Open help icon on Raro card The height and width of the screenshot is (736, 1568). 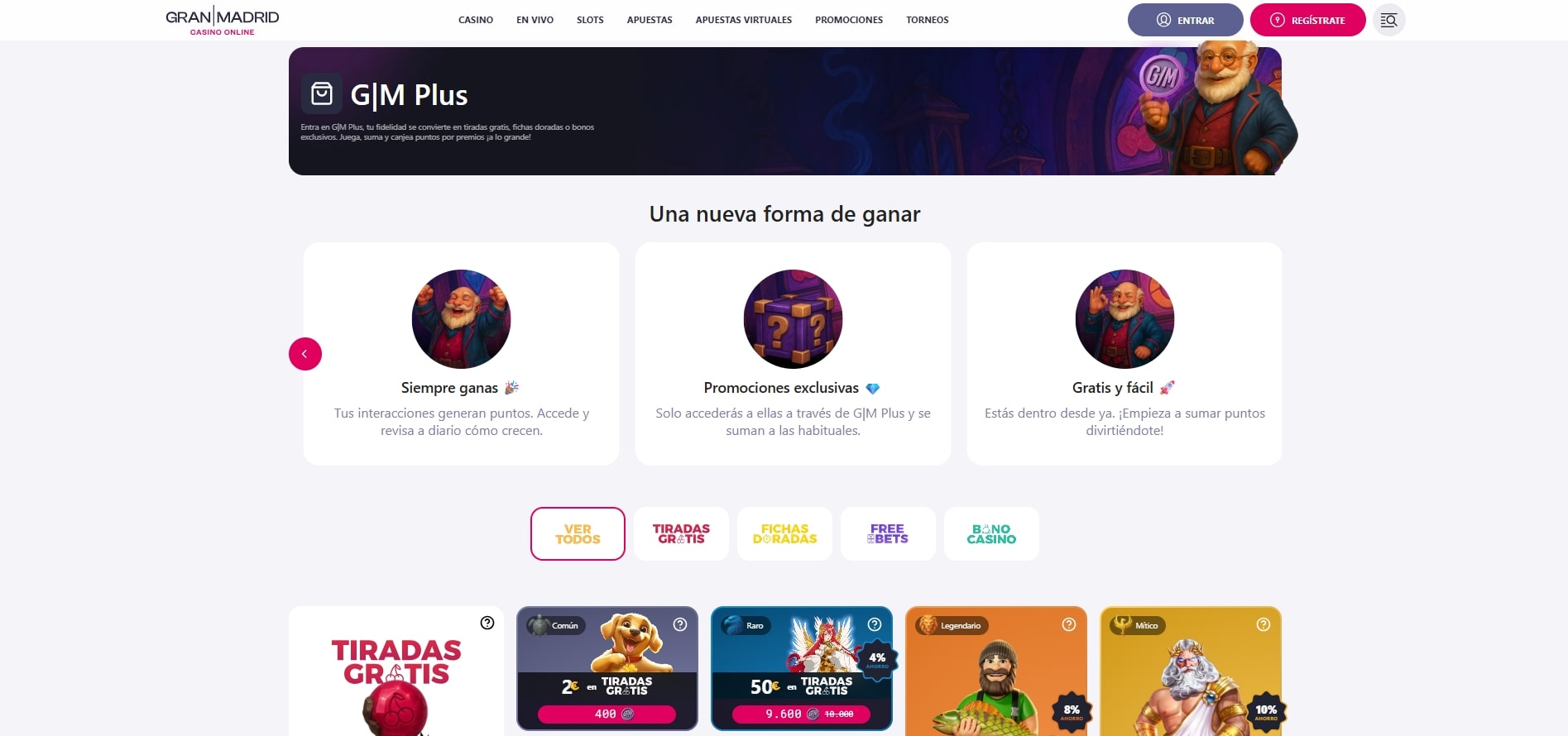[875, 624]
